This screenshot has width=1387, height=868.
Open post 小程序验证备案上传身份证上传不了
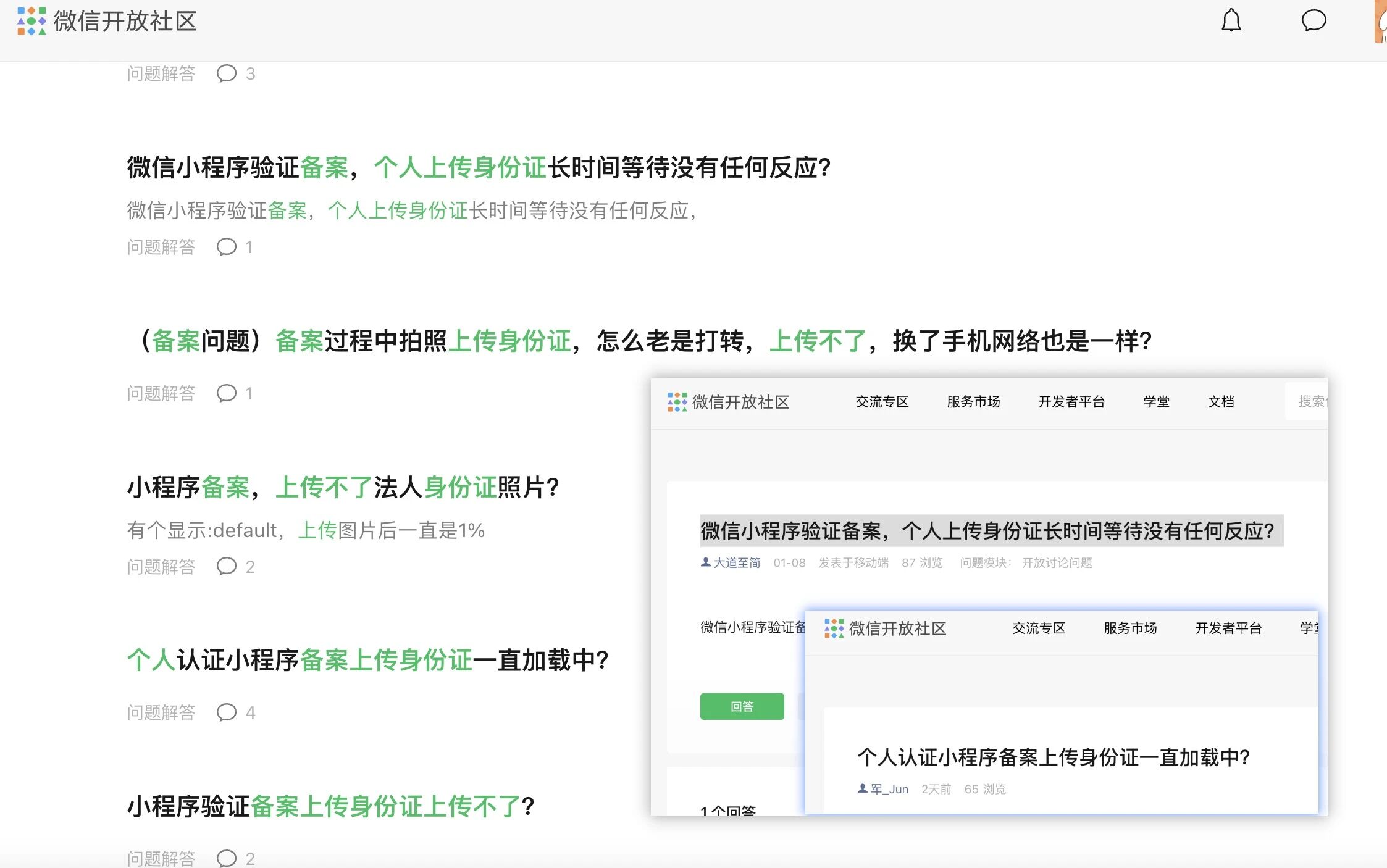[x=330, y=807]
